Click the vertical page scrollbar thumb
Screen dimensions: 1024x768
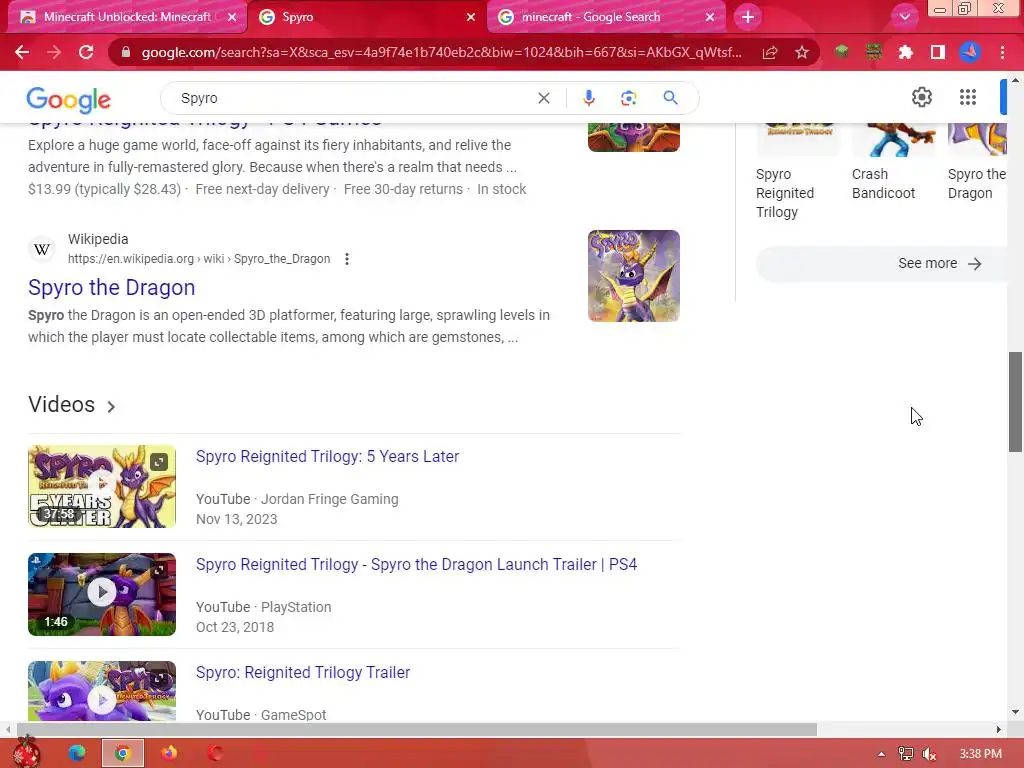tap(1015, 402)
